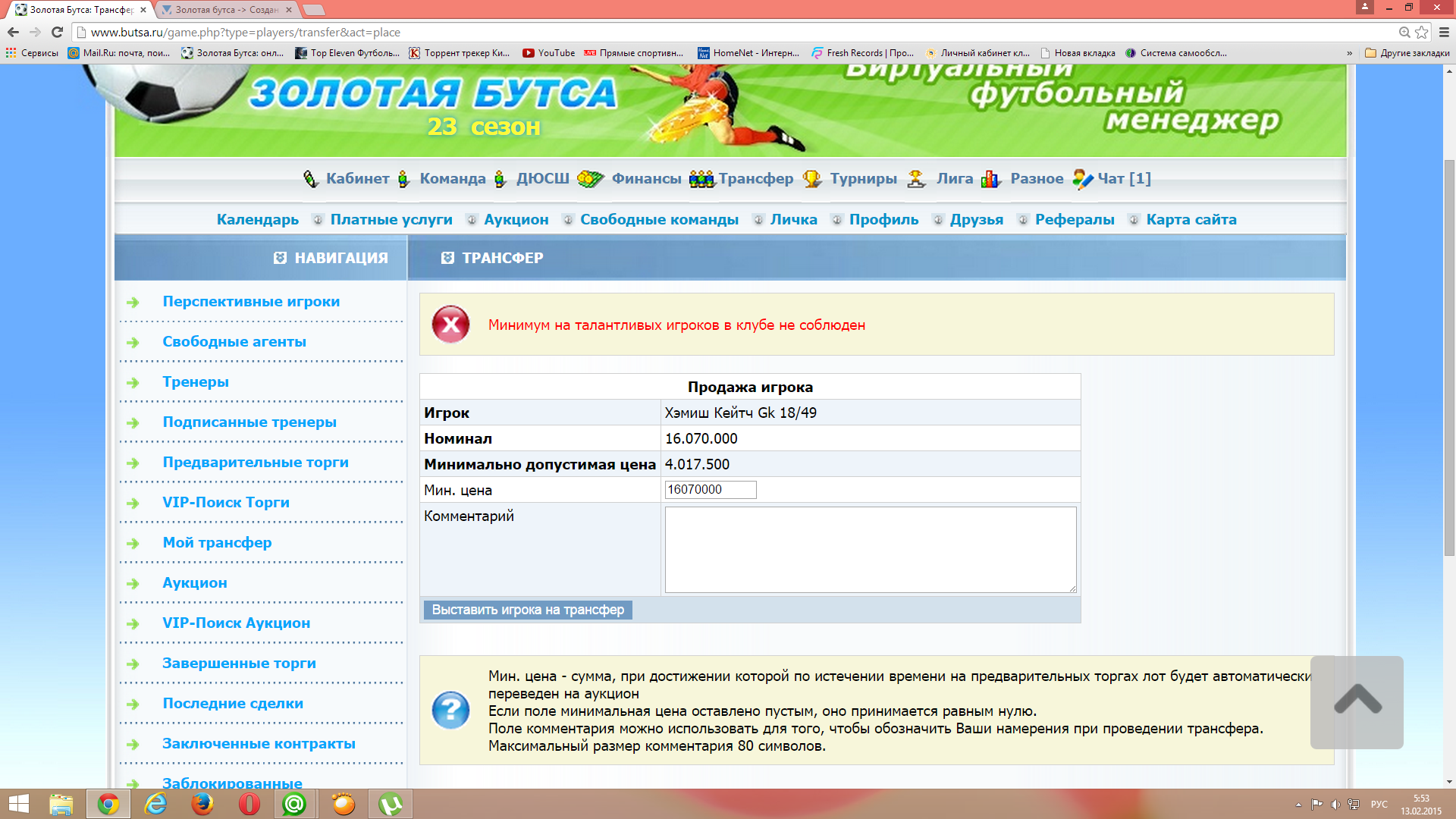Click the browser back arrow
This screenshot has width=1456, height=819.
pyautogui.click(x=13, y=32)
